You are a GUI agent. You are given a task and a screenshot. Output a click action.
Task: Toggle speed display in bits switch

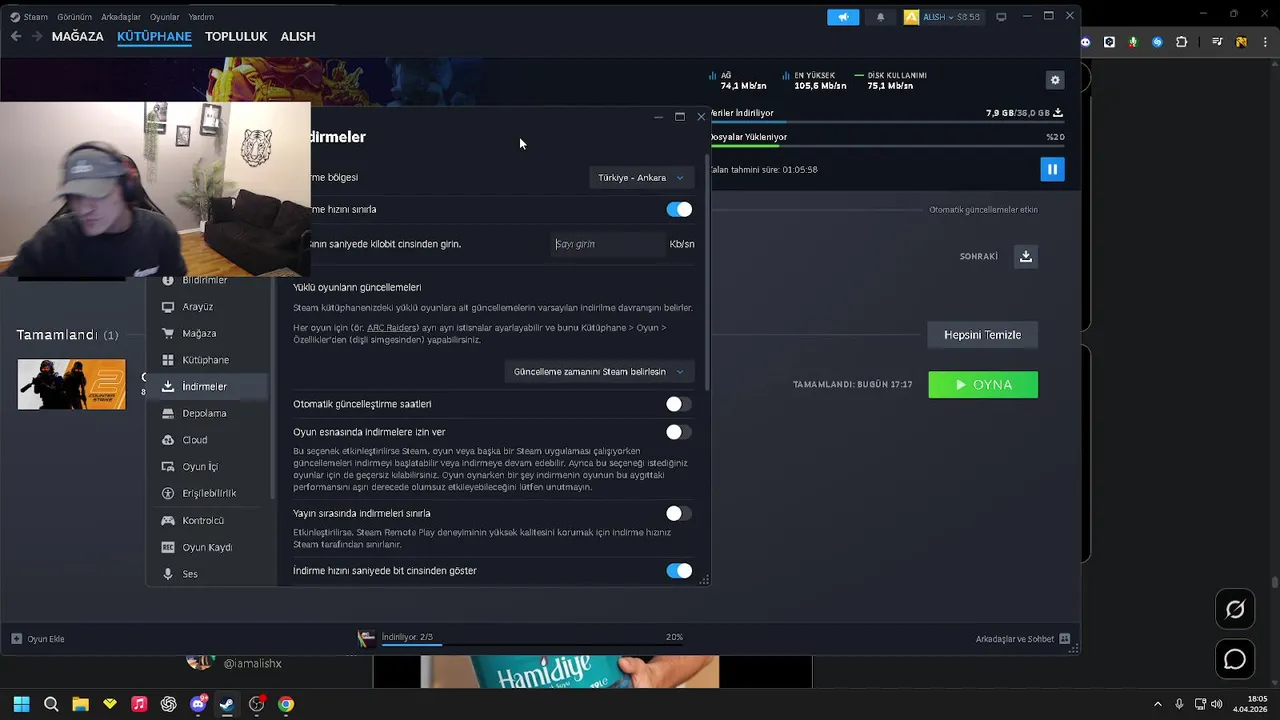pyautogui.click(x=679, y=571)
